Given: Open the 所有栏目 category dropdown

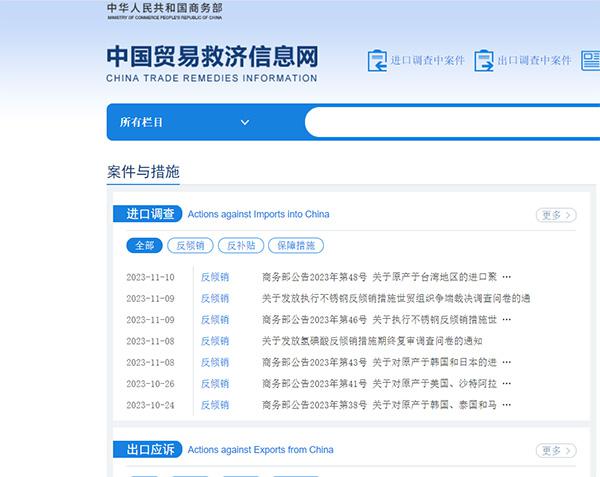Looking at the screenshot, I should tap(184, 122).
